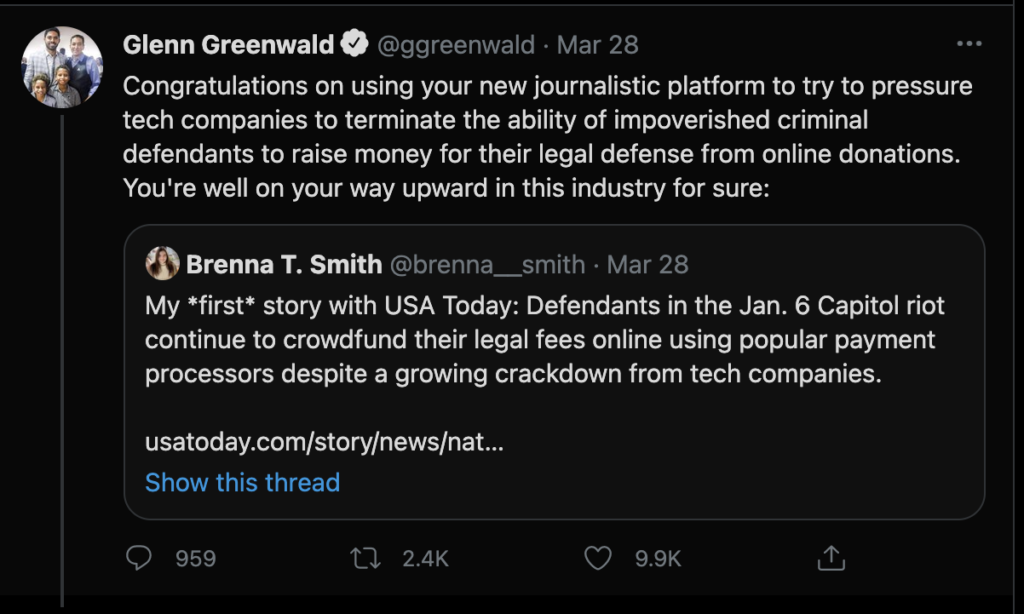Click the @brenna__smith handle
Viewport: 1024px width, 614px height.
pyautogui.click(x=487, y=264)
